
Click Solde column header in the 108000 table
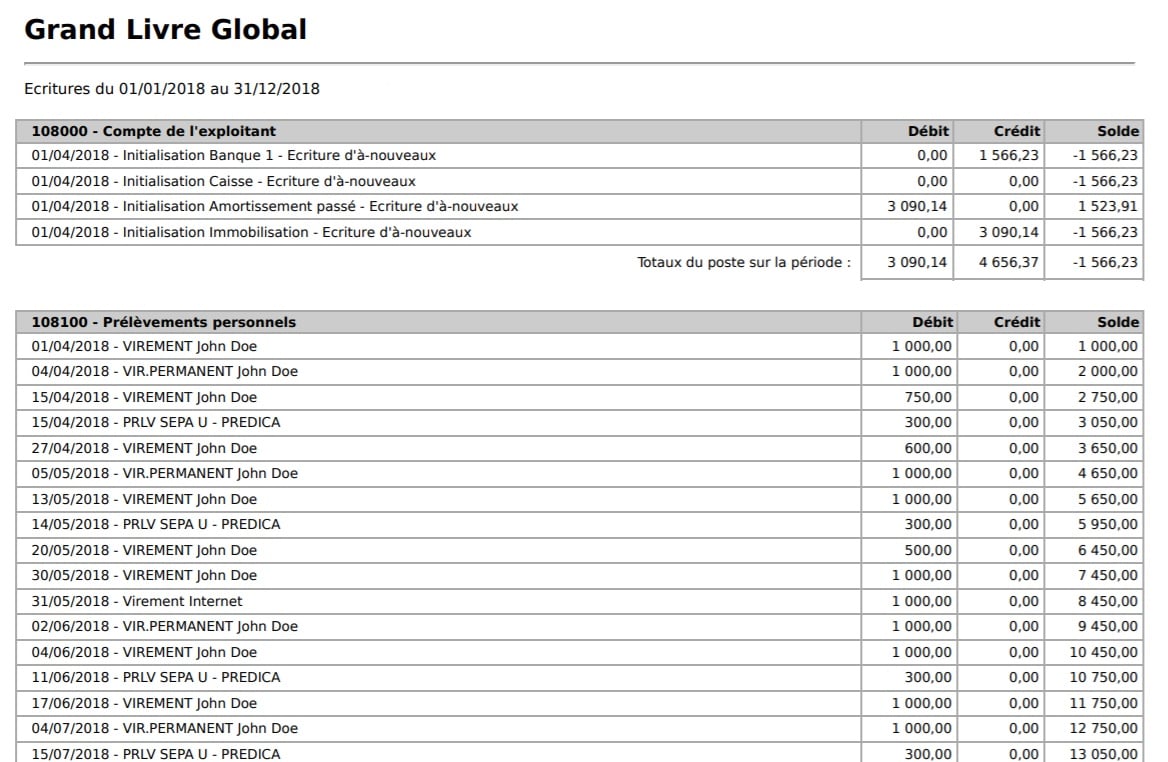pos(1117,131)
